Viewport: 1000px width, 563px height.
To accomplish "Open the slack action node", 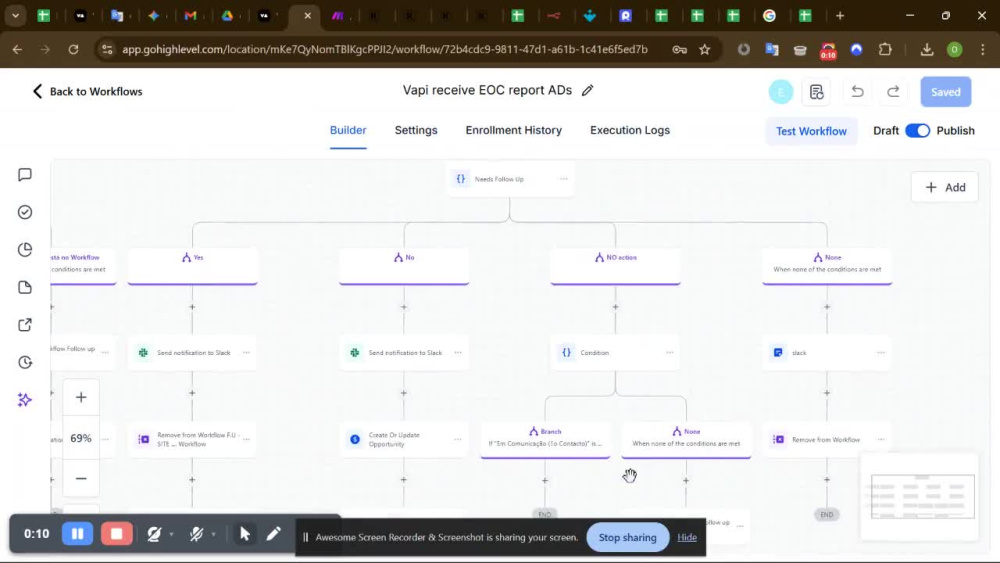I will (x=827, y=353).
